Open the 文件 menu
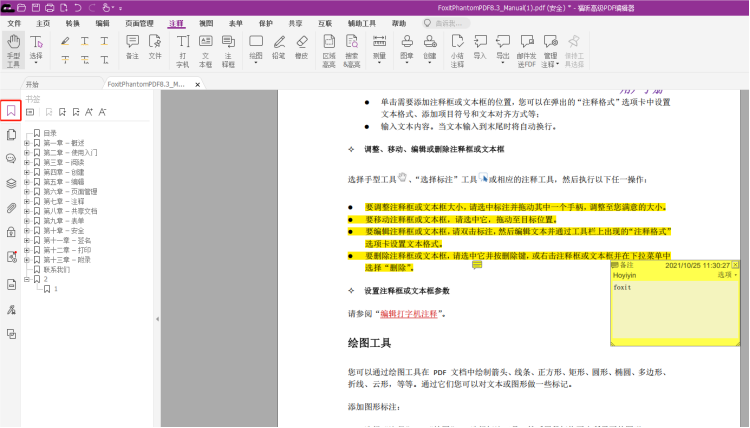 coord(14,23)
